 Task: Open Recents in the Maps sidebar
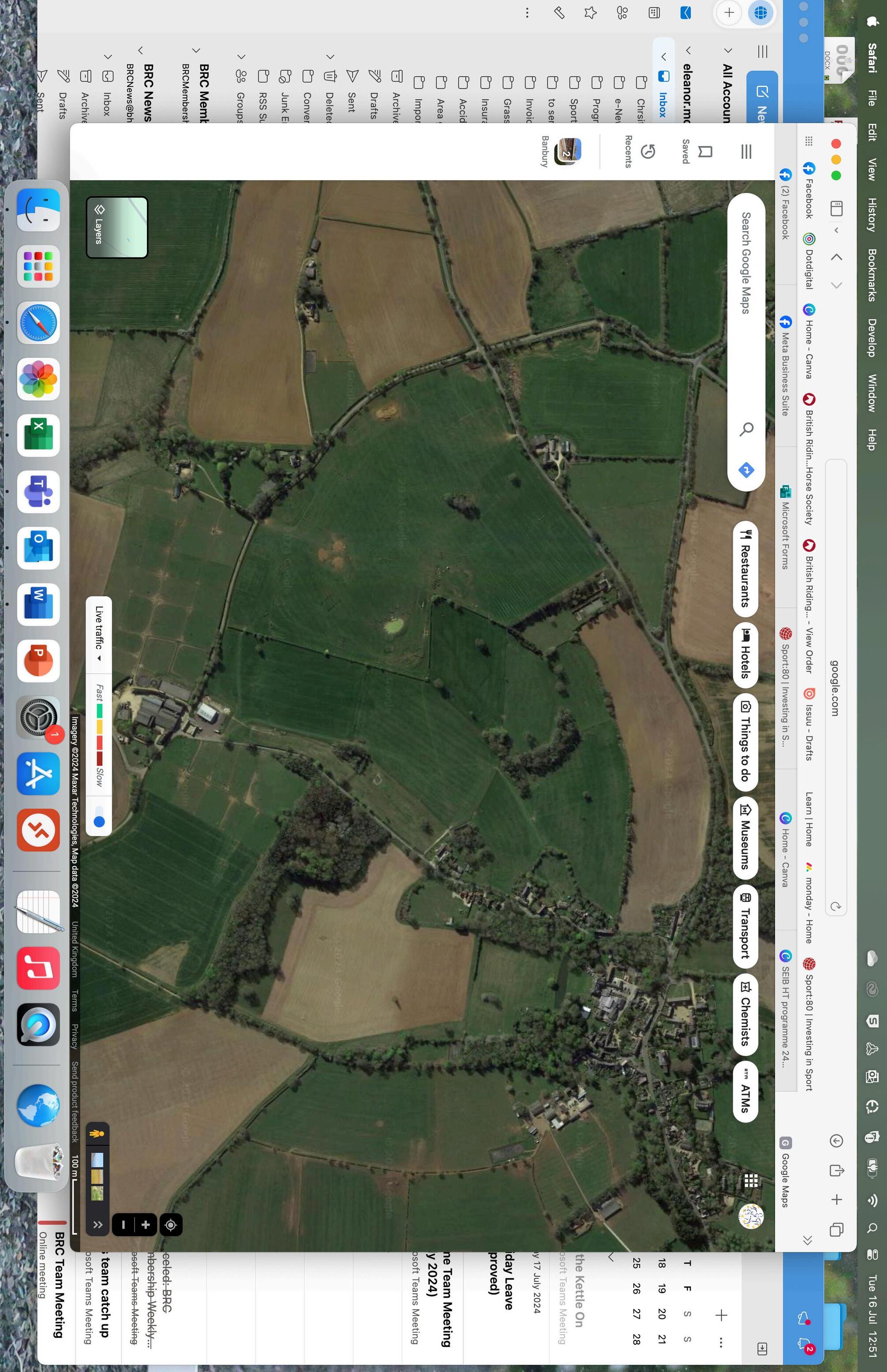coord(647,151)
